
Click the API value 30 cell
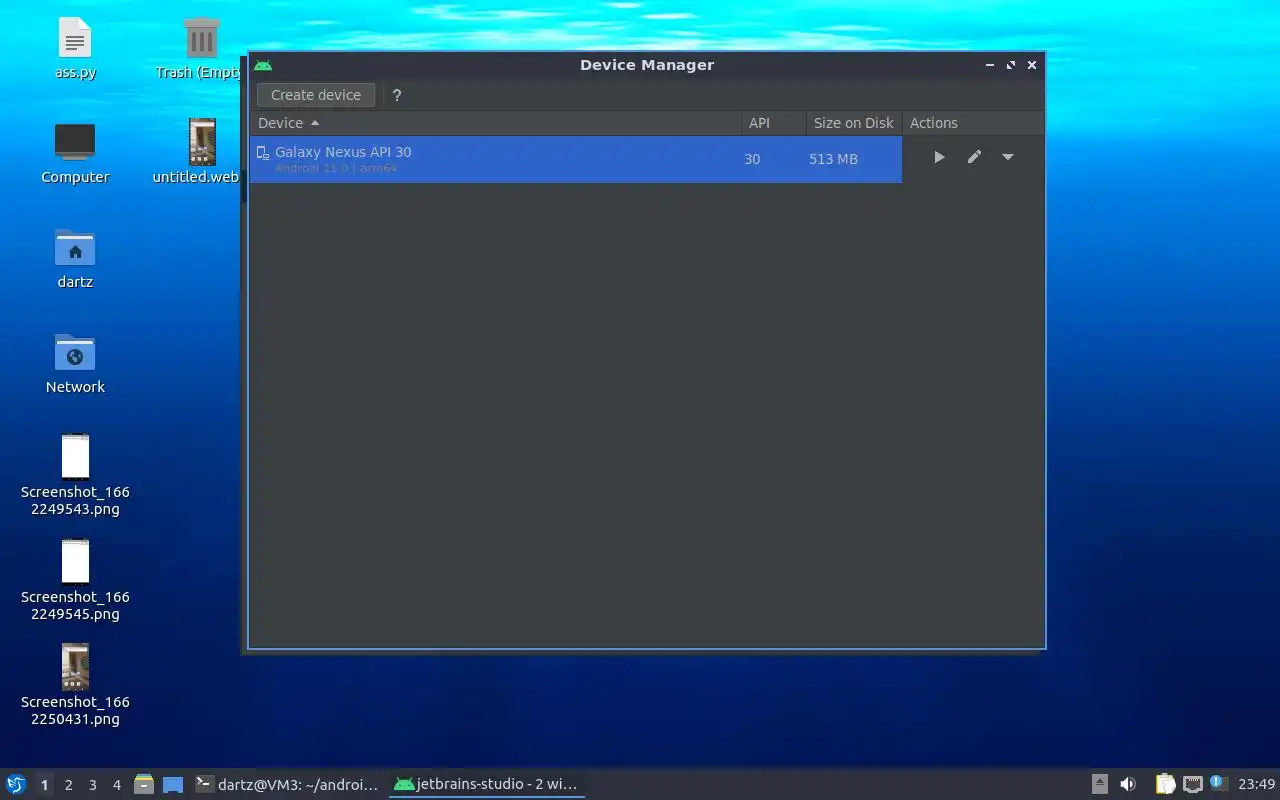(x=752, y=159)
